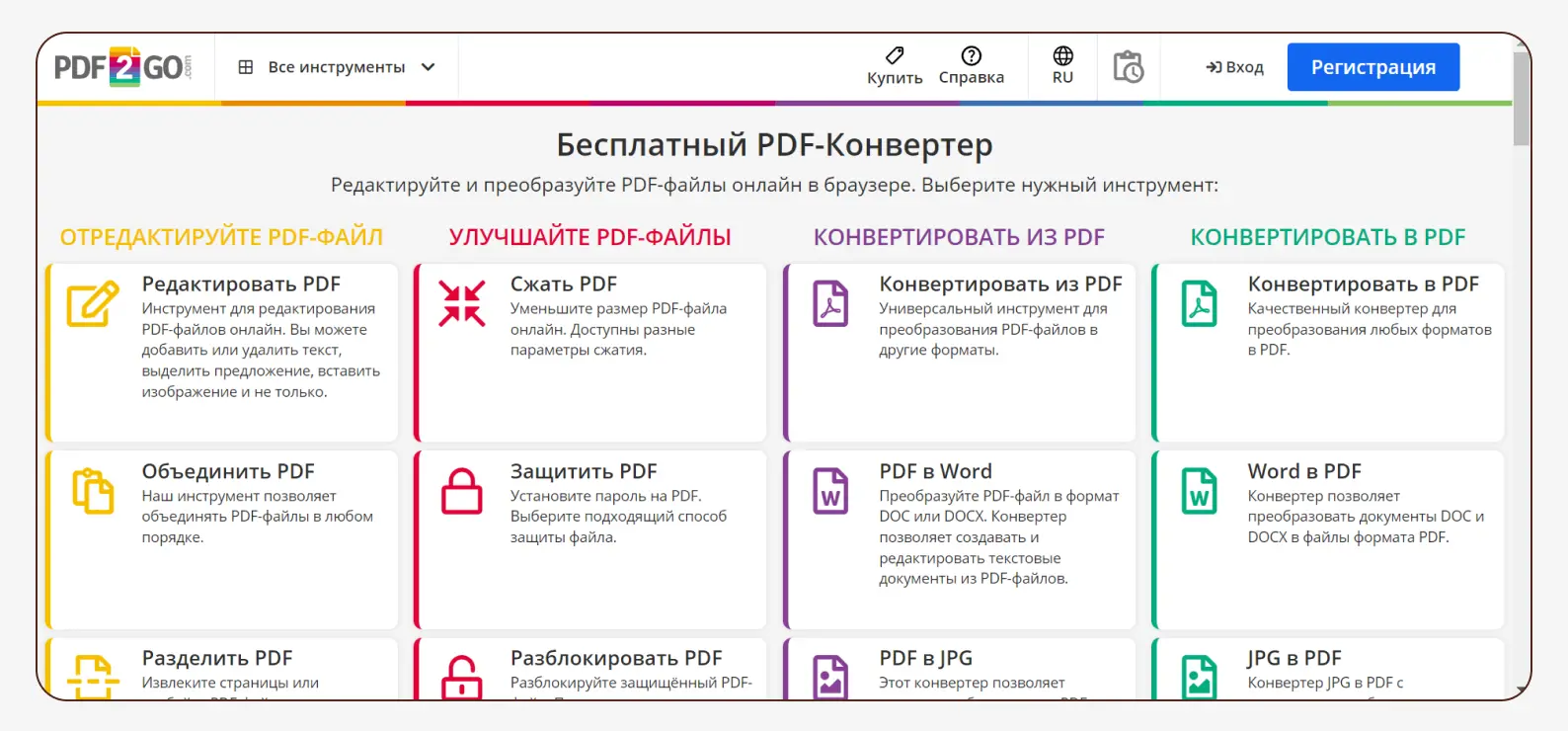Expand the Все инструменты dropdown chevron
This screenshot has width=1568, height=731.
coord(428,67)
